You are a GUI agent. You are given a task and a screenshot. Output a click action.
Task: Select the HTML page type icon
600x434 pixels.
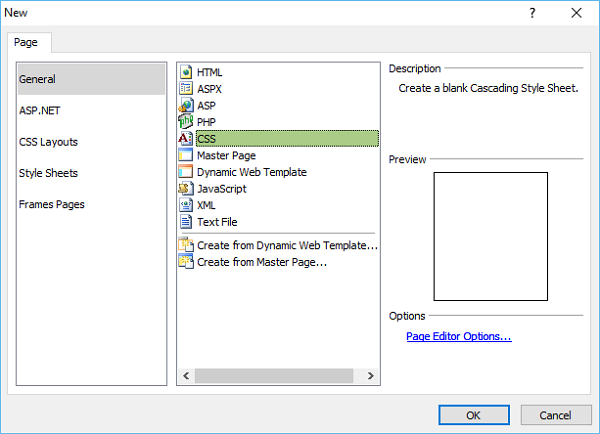click(186, 72)
